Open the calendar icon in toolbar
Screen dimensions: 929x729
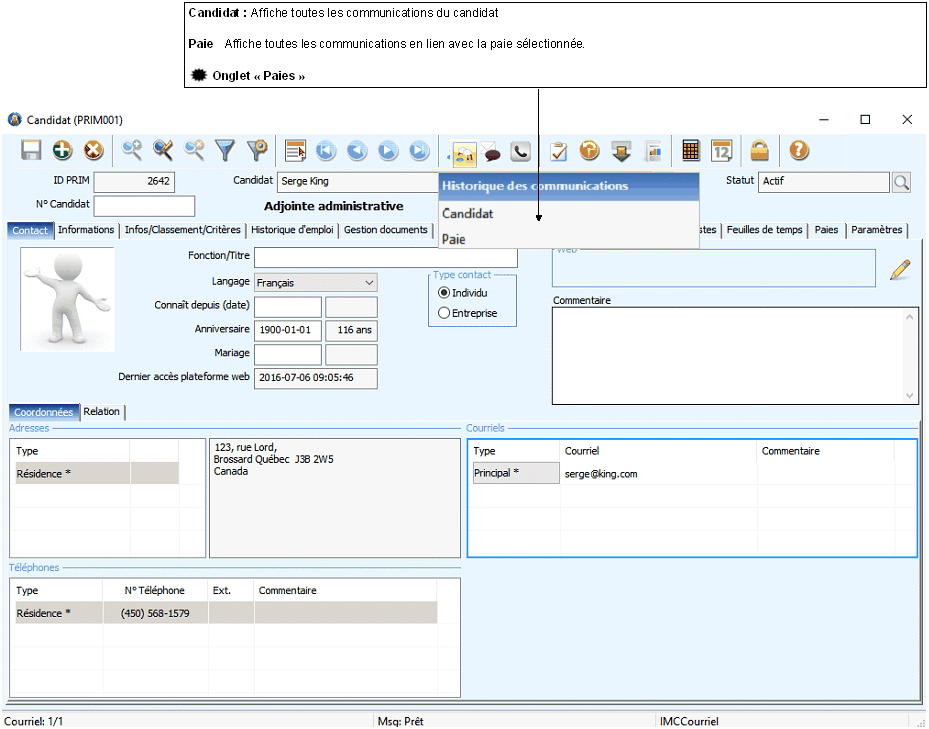[722, 151]
